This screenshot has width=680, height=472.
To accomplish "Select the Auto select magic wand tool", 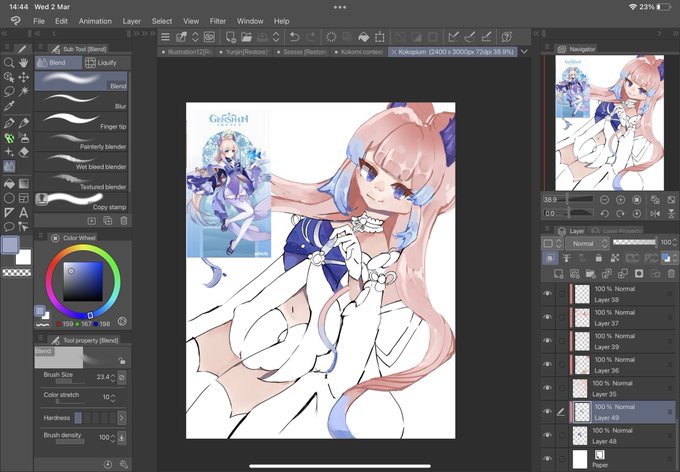I will pyautogui.click(x=23, y=91).
